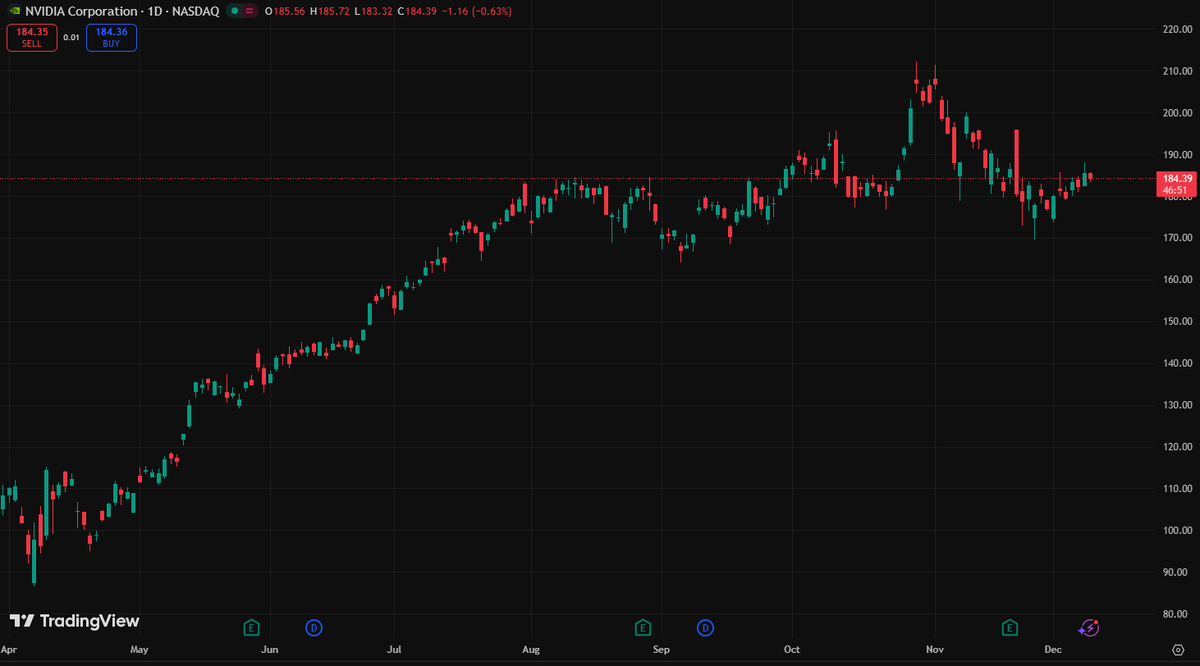1200x666 pixels.
Task: Click the NVIDIA Corporation symbol title
Action: click(x=81, y=11)
